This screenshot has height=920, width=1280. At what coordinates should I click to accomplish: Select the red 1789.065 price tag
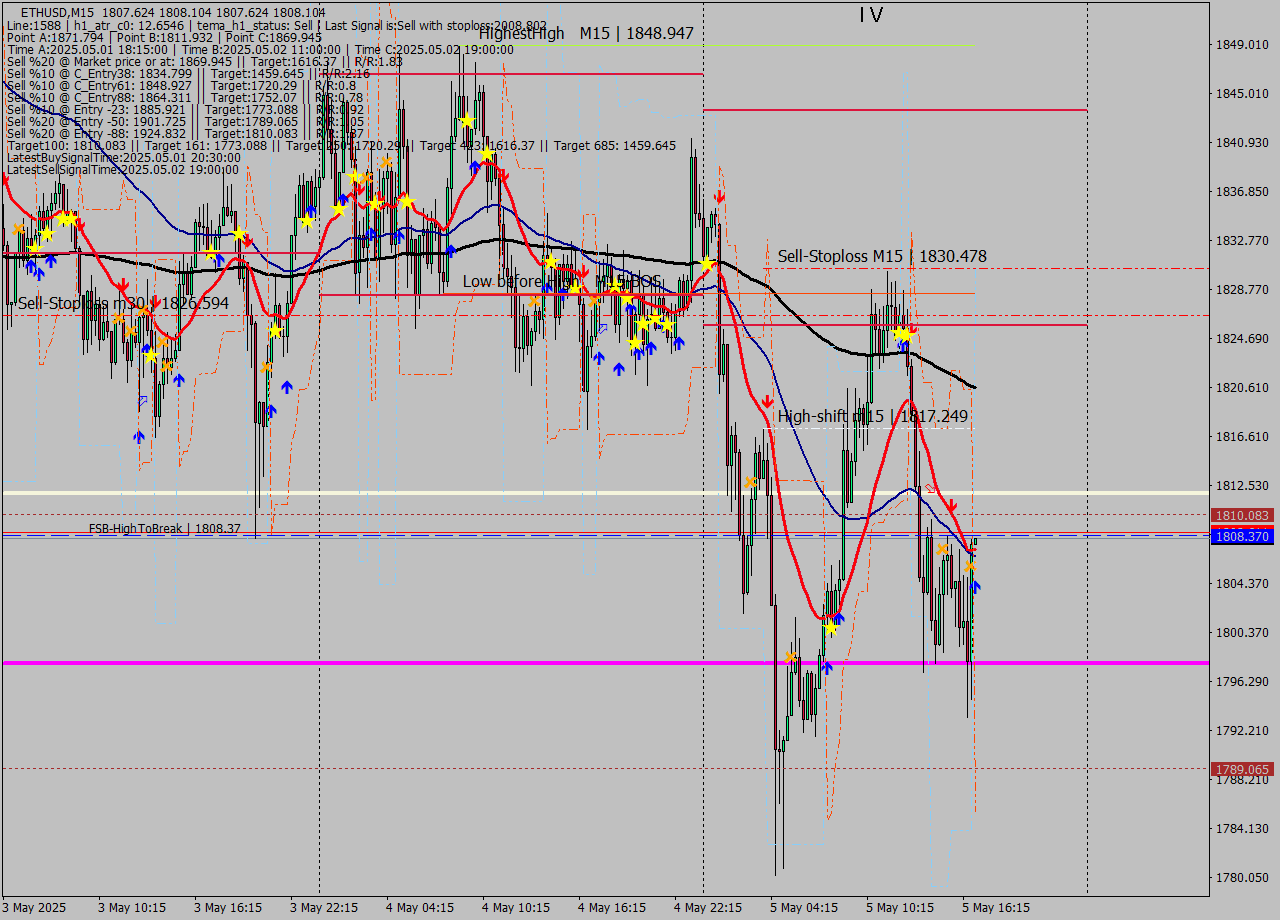click(x=1242, y=769)
